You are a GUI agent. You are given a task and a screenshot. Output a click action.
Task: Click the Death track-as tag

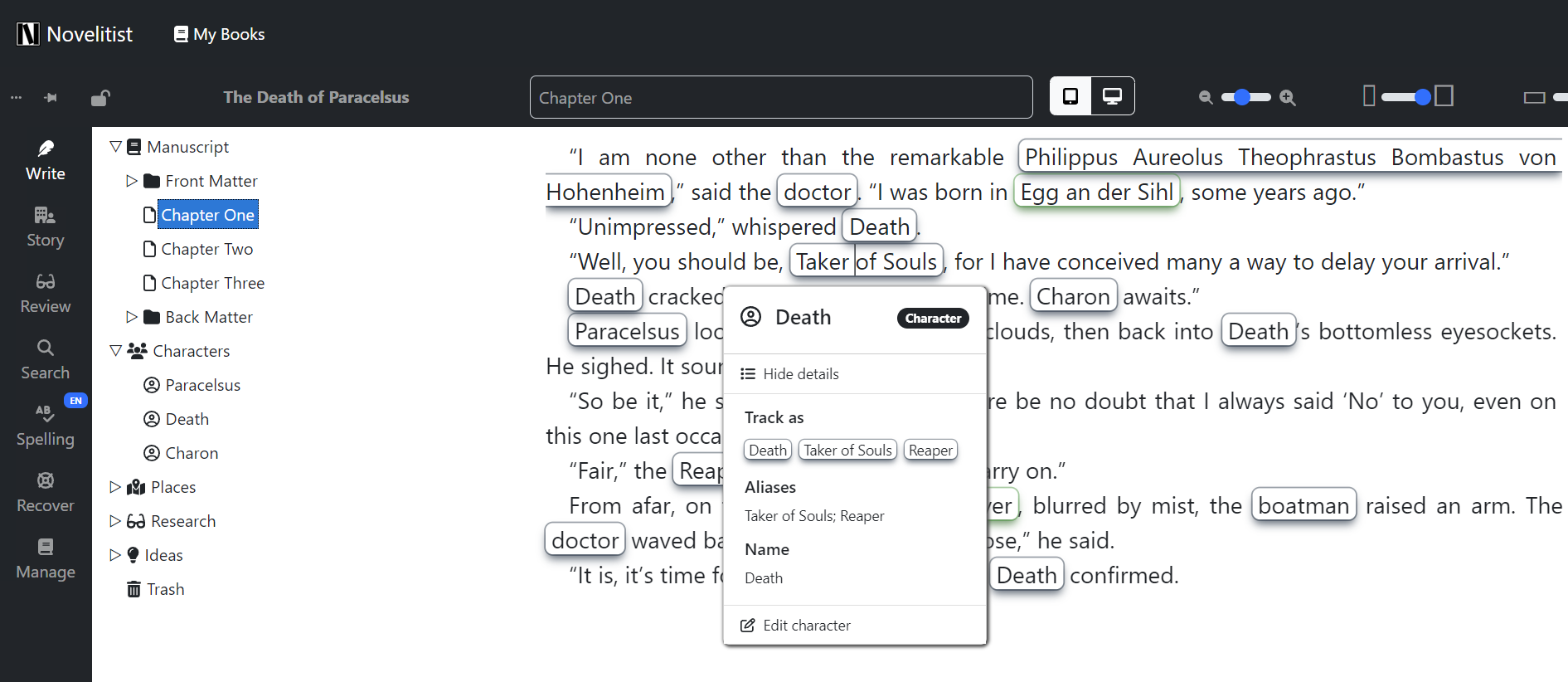click(768, 451)
